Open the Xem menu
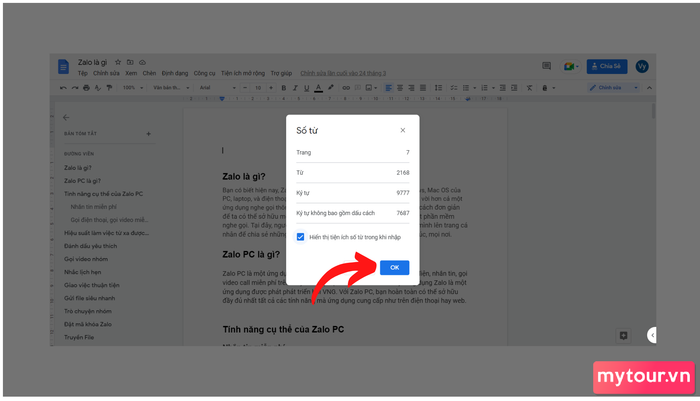The image size is (700, 401). coord(131,73)
